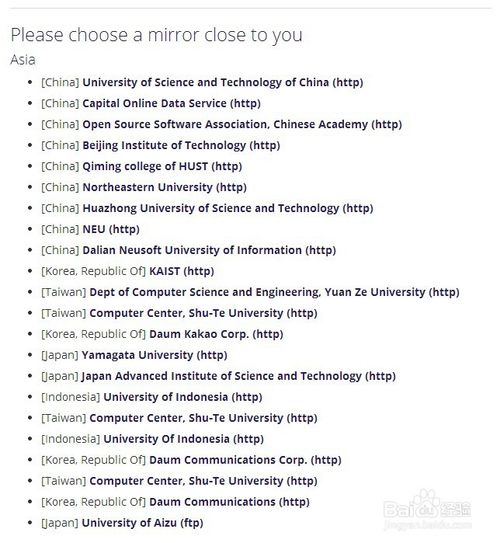The width and height of the screenshot is (500, 543).
Task: Open Open Source Software Association mirror link
Action: click(242, 124)
